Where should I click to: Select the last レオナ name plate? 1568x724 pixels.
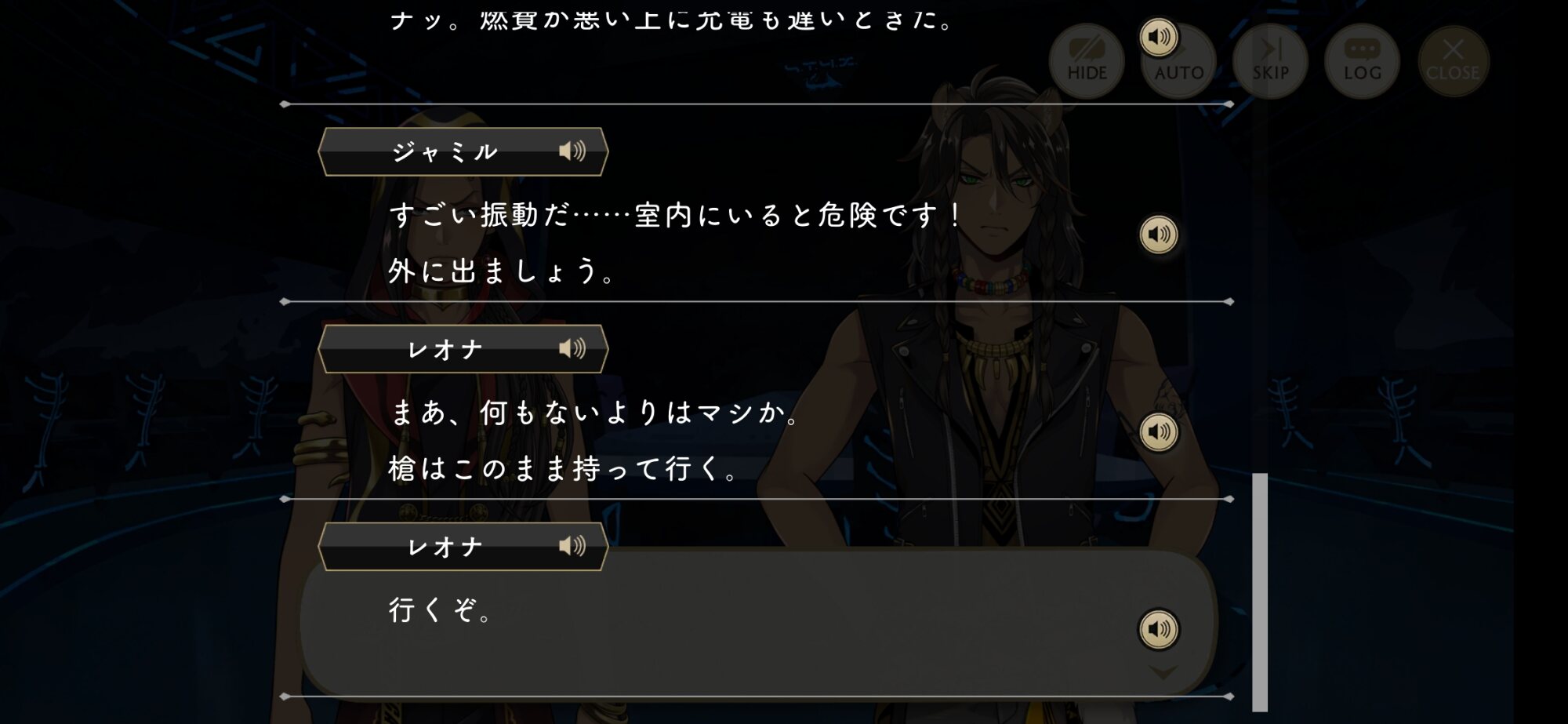[463, 547]
